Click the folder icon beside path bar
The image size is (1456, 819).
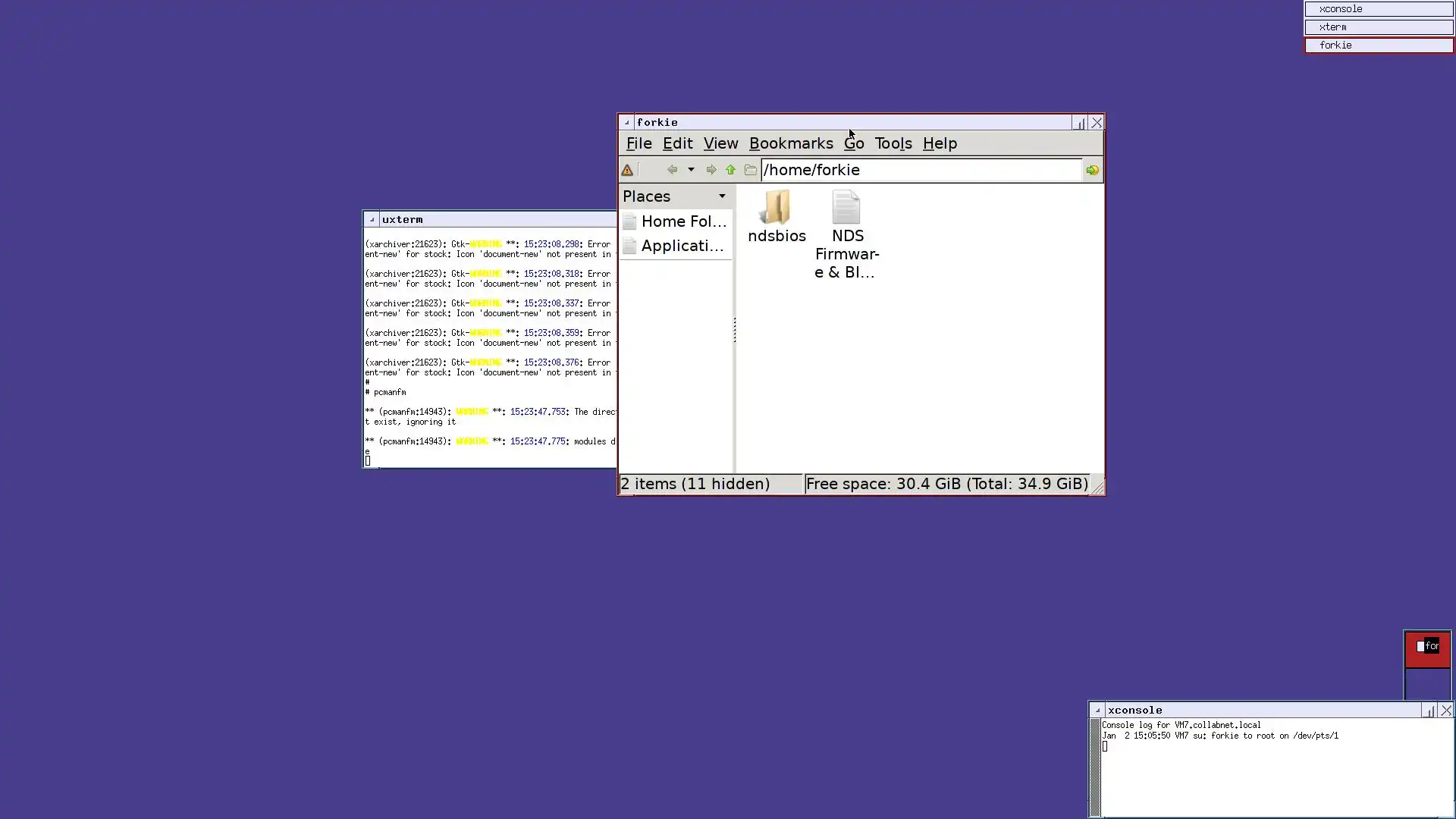click(750, 170)
